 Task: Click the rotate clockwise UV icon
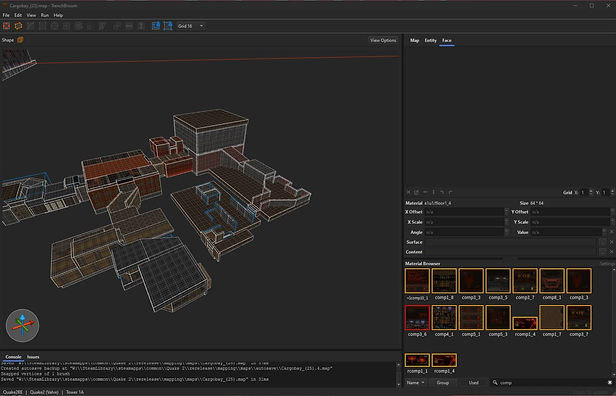point(450,192)
